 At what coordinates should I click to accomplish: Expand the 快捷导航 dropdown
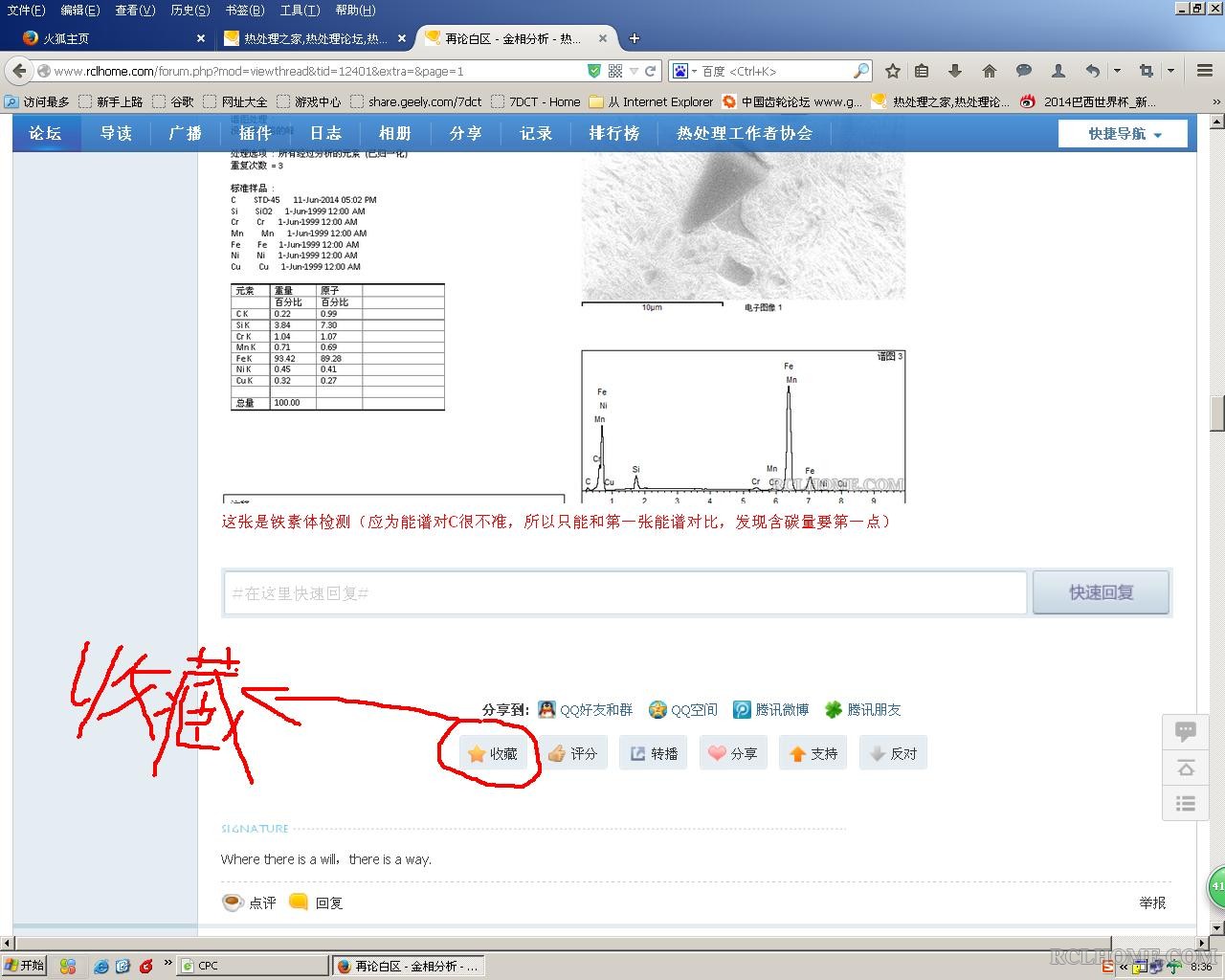click(x=1124, y=134)
